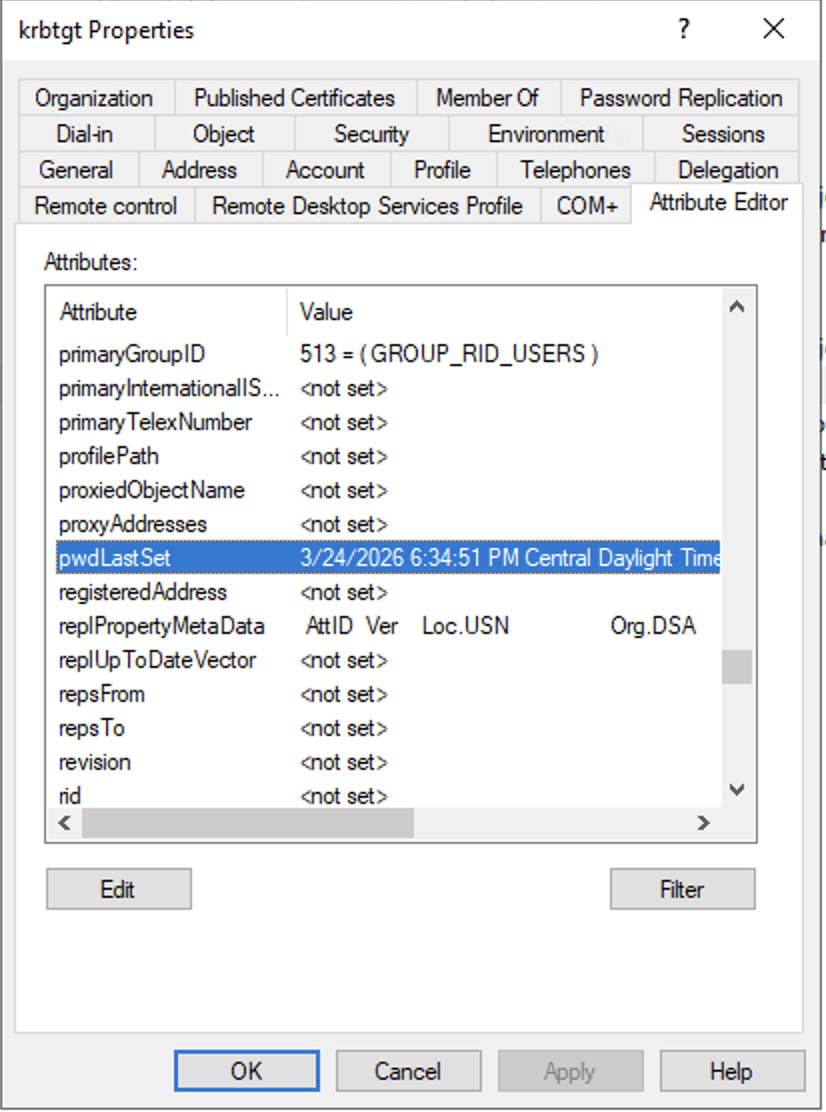Switch to the Member Of tab
Image resolution: width=826 pixels, height=1112 pixels.
coord(487,98)
